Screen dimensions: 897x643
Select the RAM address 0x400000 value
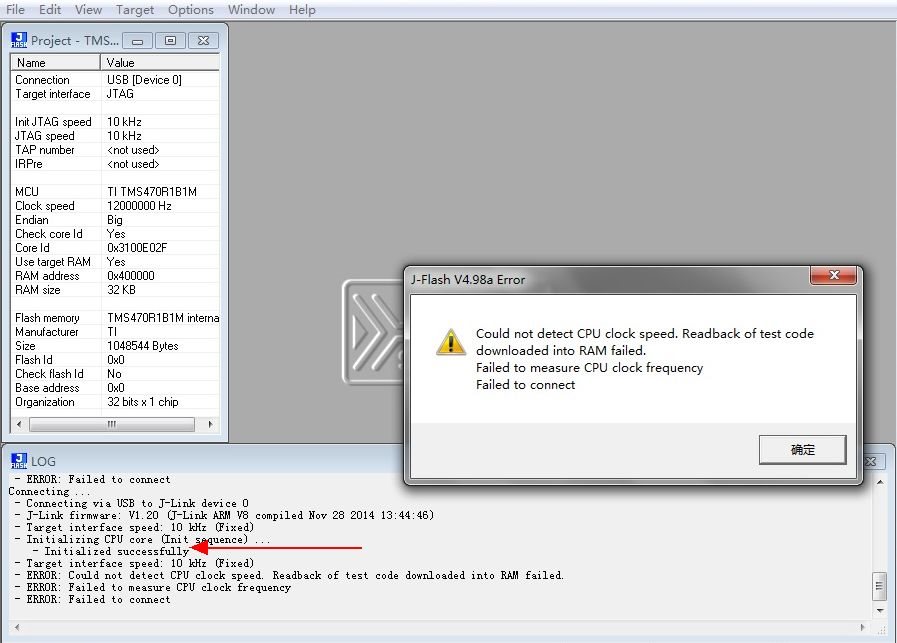click(130, 276)
